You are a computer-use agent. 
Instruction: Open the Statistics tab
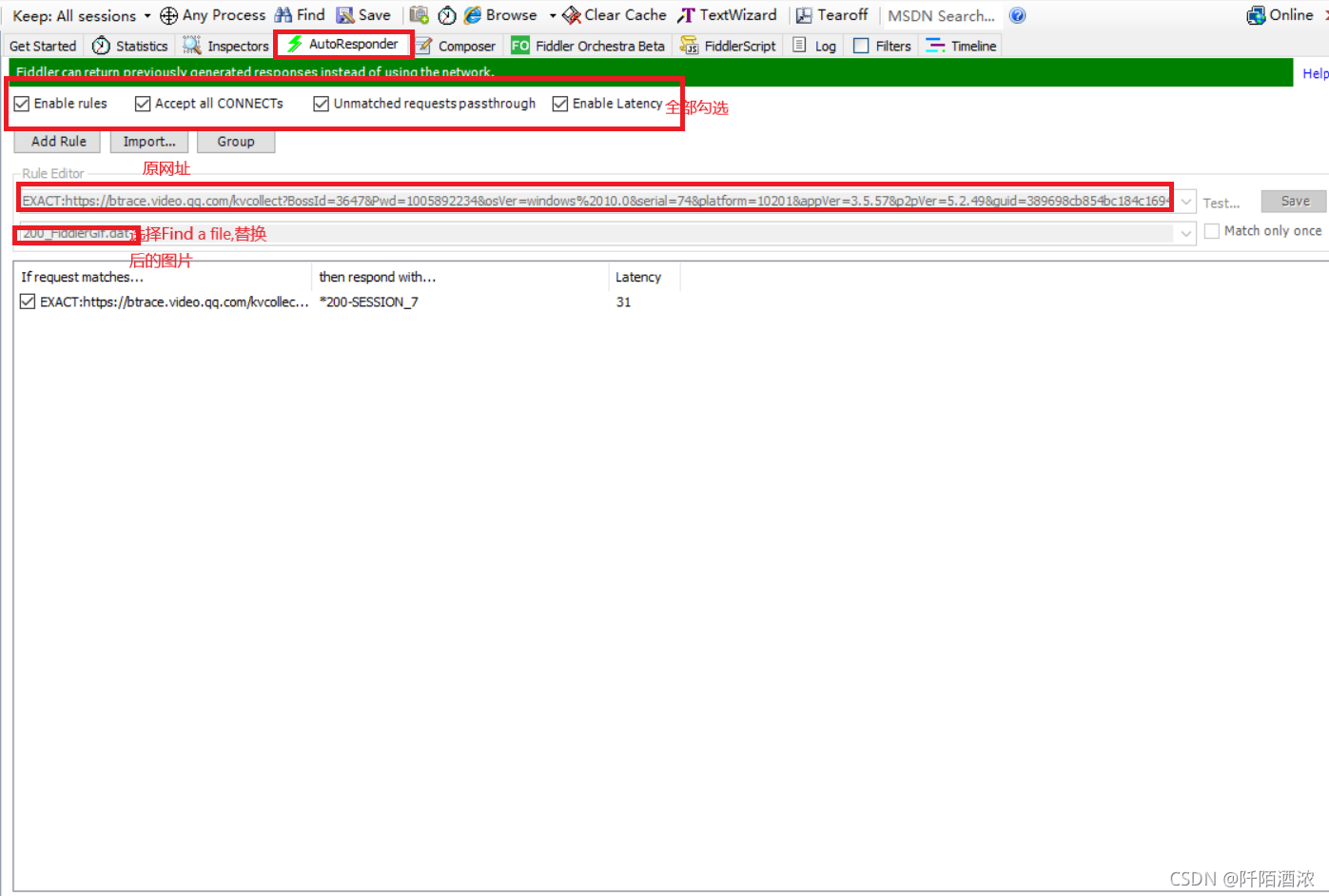click(x=130, y=46)
